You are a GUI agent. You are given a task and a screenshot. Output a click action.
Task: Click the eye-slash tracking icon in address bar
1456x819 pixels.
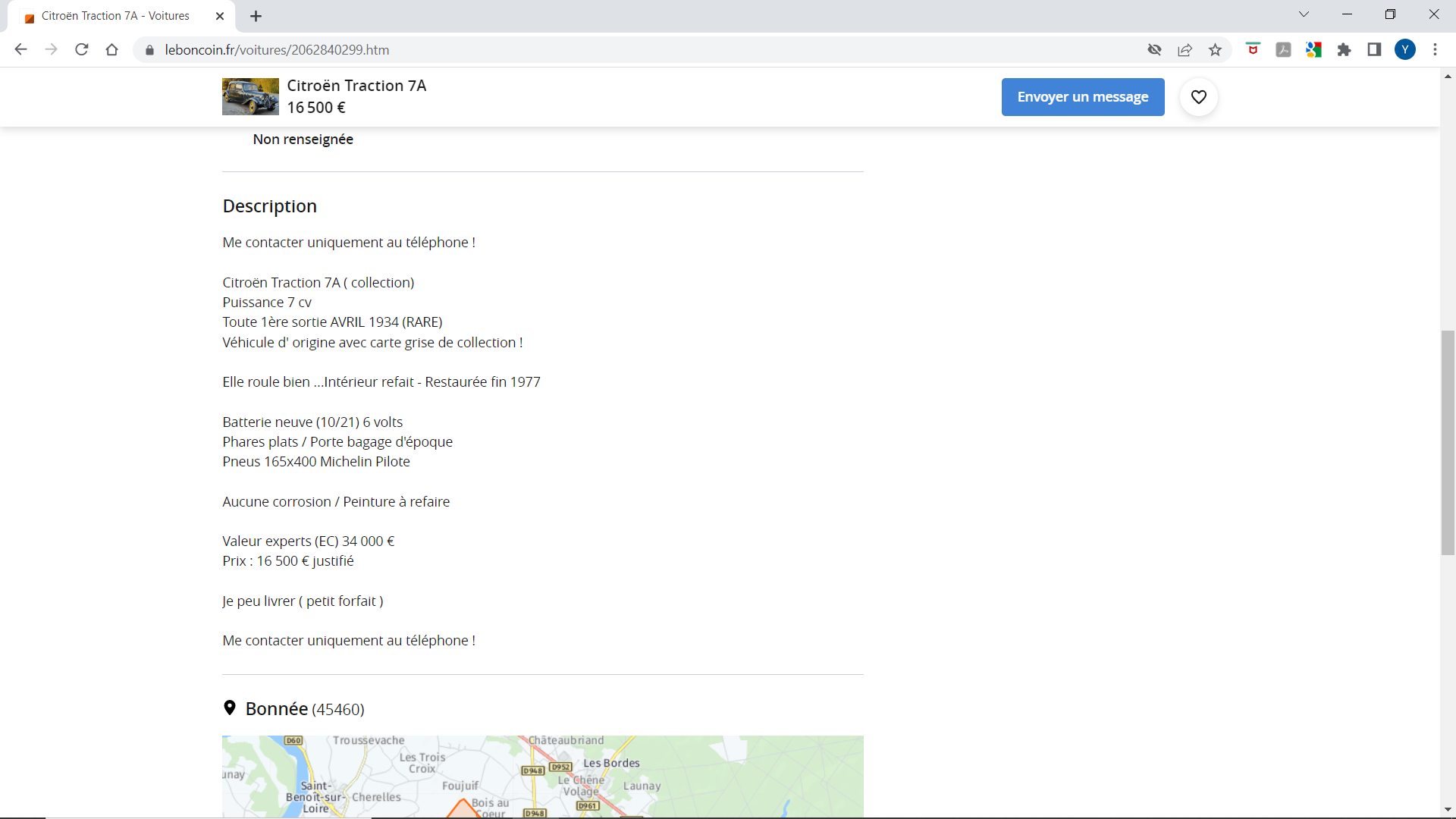tap(1154, 50)
